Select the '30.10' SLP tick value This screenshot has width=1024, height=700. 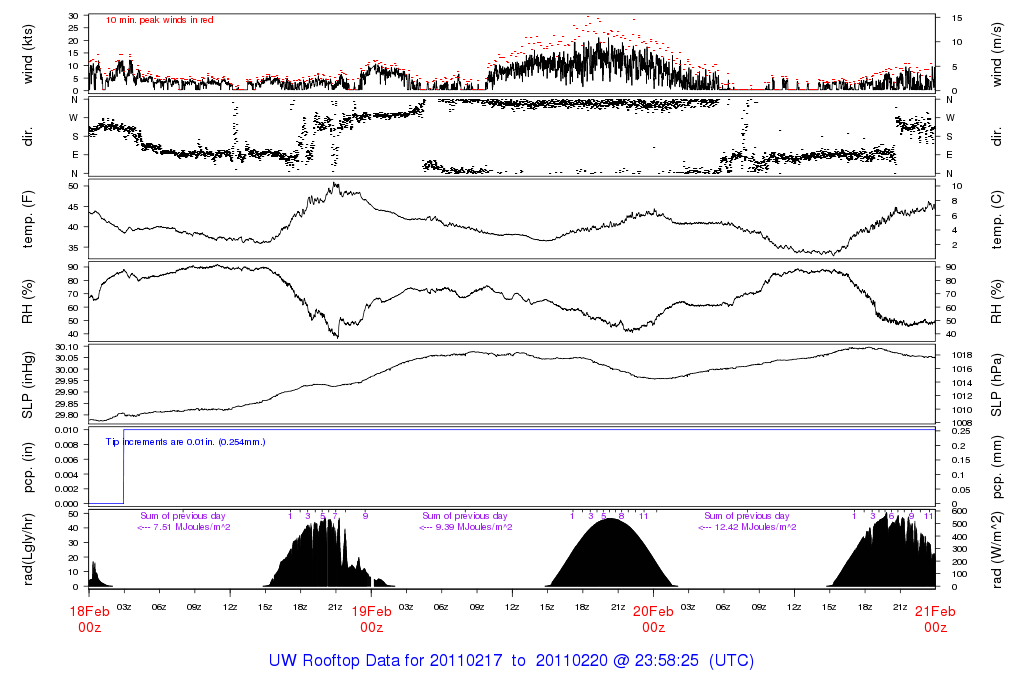[66, 347]
